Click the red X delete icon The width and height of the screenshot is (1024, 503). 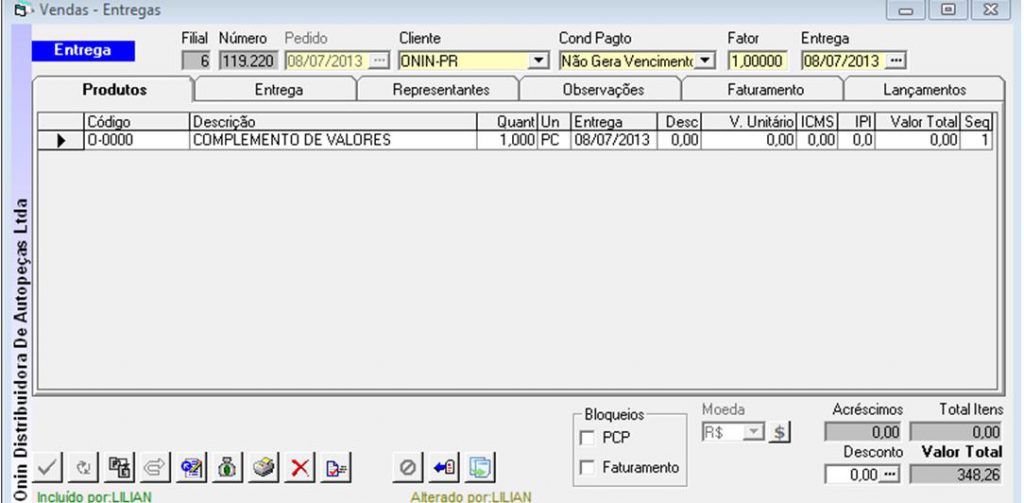pyautogui.click(x=300, y=468)
